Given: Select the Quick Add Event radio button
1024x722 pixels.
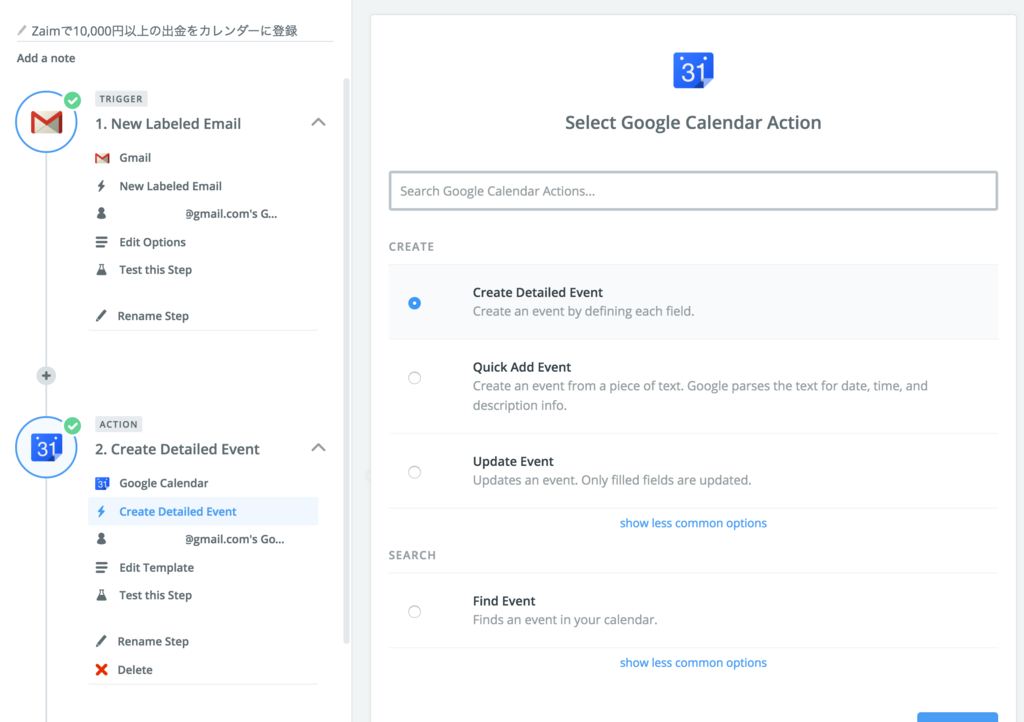Looking at the screenshot, I should click(x=414, y=378).
